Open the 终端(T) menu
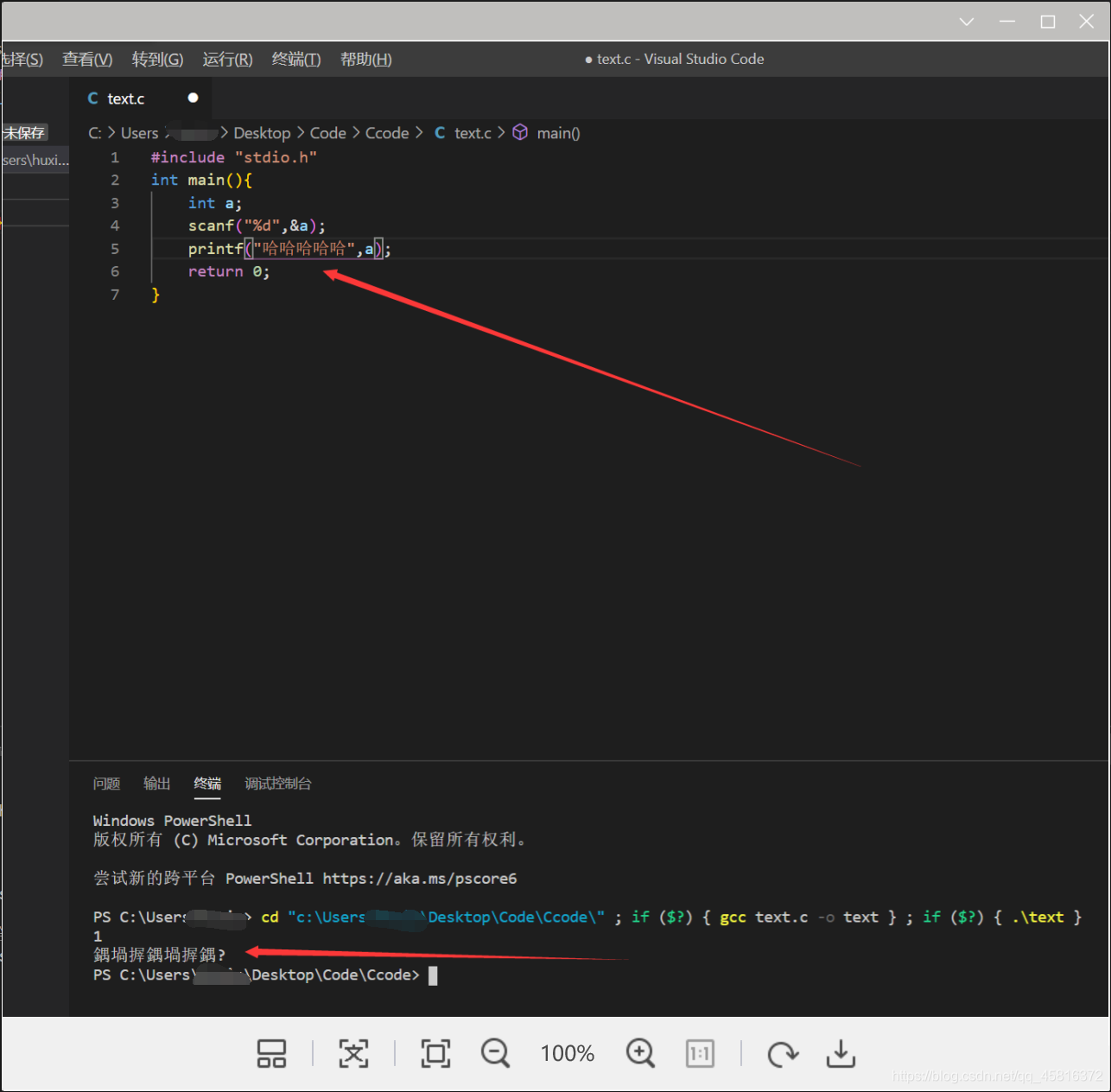 point(296,60)
